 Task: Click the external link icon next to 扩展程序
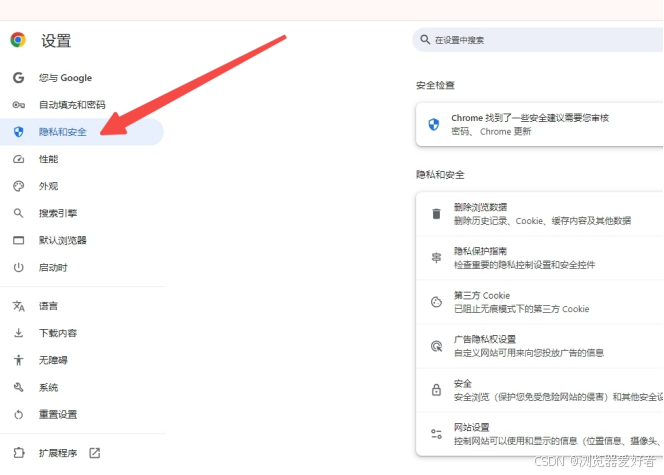point(94,453)
